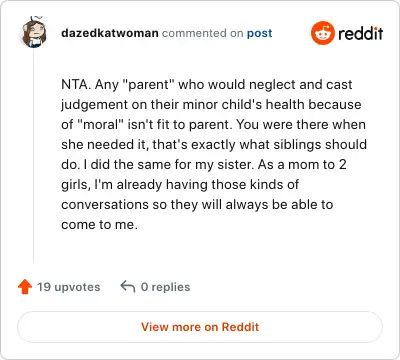Open the Reddit Snoo logo icon

pos(322,33)
